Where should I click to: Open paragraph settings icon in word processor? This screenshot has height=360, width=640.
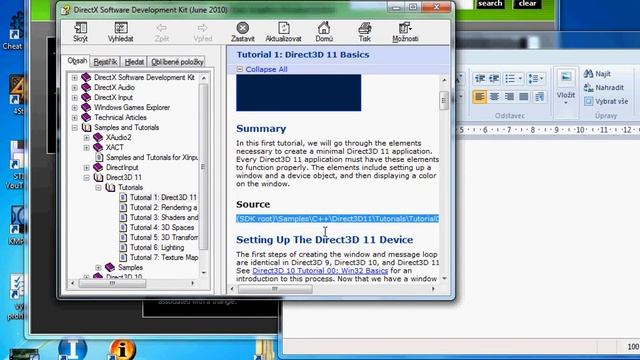pos(540,97)
